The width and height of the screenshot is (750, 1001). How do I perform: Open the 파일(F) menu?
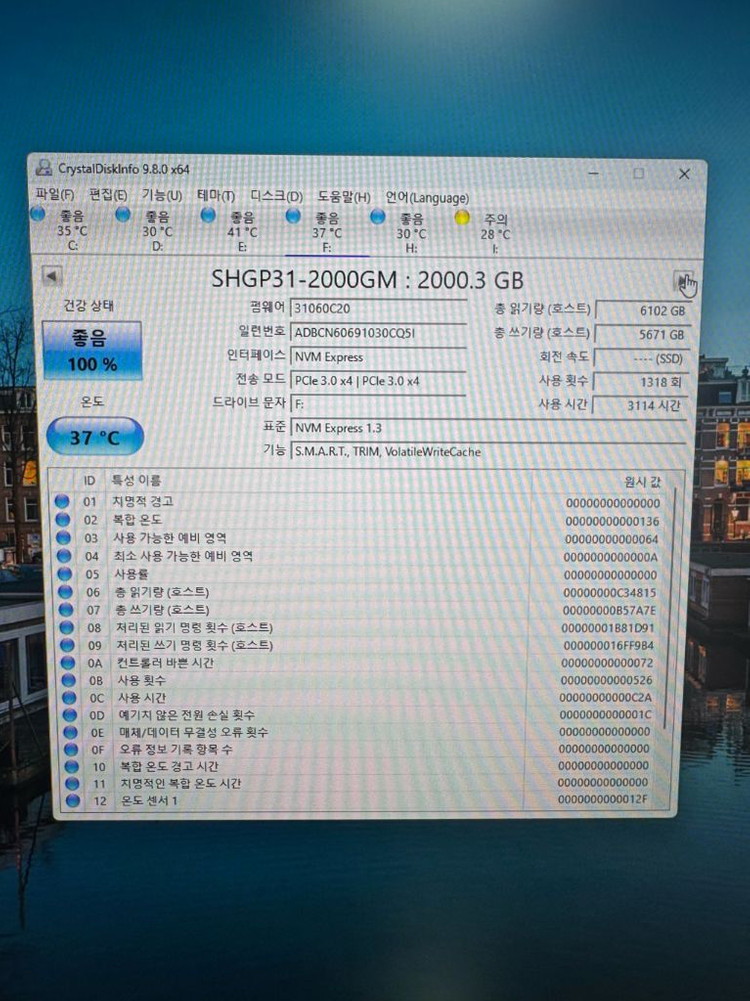click(x=55, y=193)
